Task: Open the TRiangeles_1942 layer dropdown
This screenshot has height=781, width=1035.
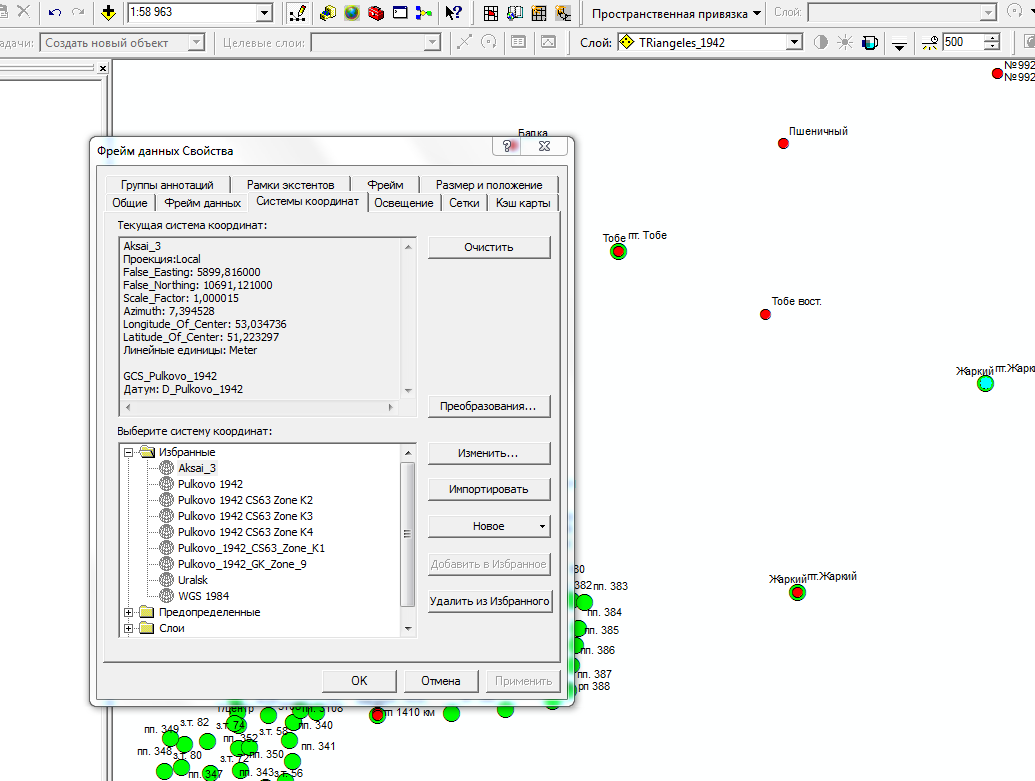Action: [794, 43]
